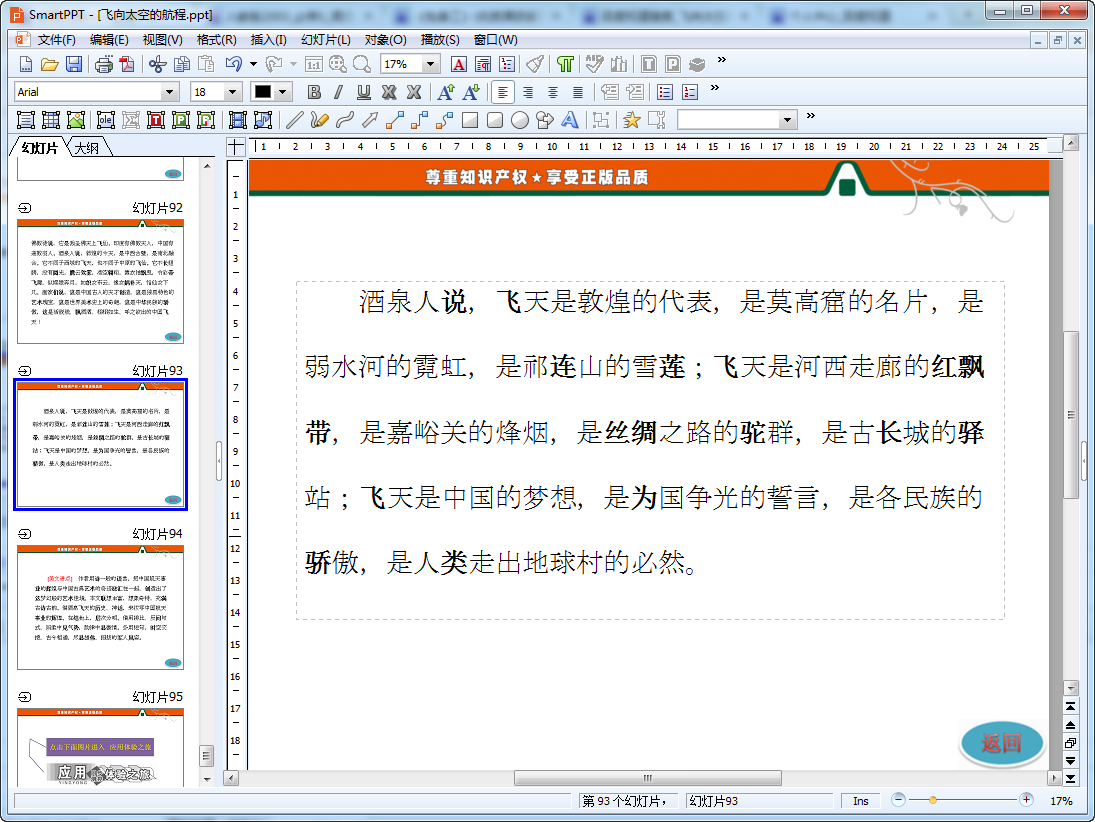1095x822 pixels.
Task: Insert OLE object icon
Action: pos(105,120)
